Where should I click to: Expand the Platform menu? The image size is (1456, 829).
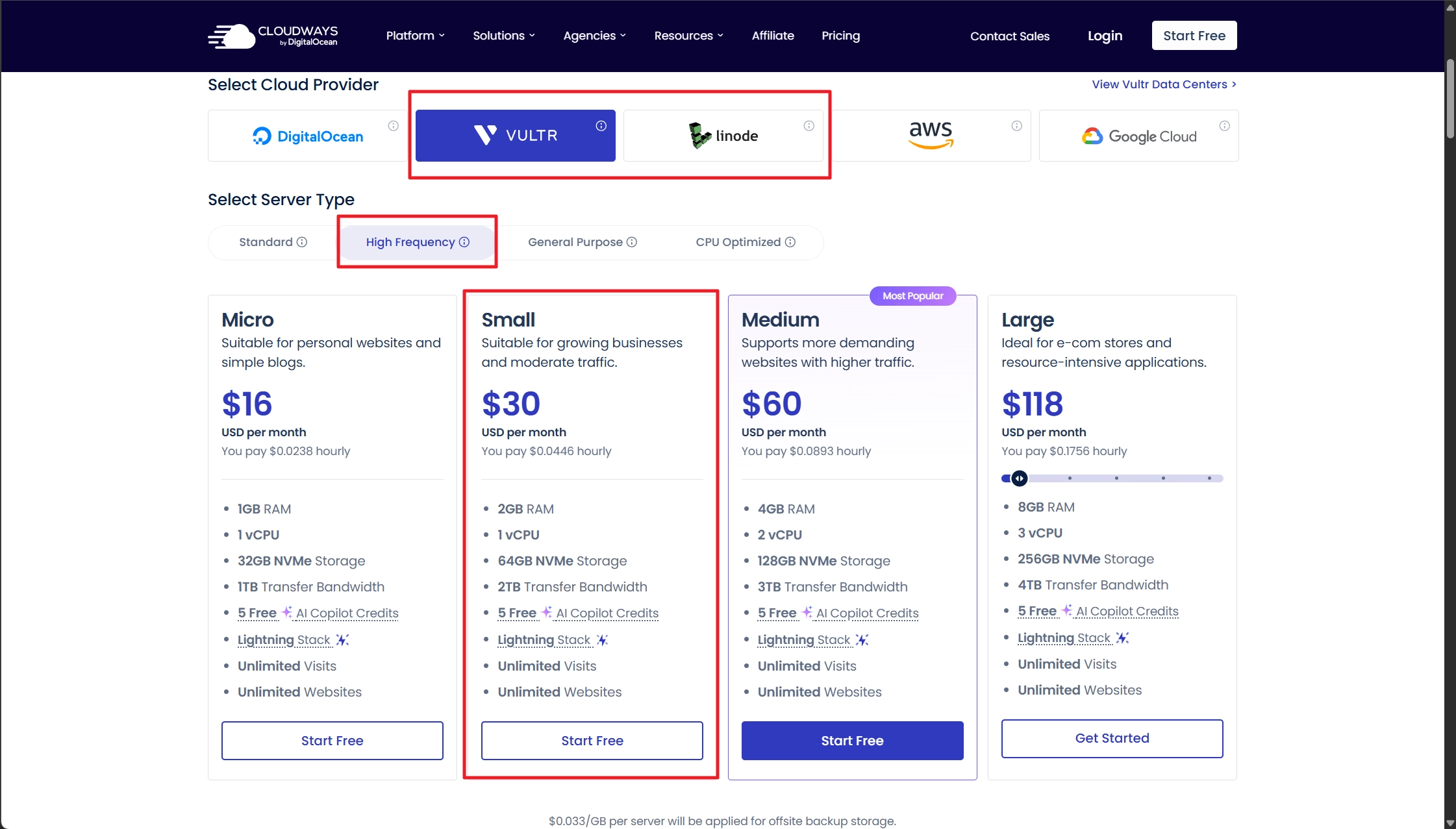pyautogui.click(x=416, y=36)
